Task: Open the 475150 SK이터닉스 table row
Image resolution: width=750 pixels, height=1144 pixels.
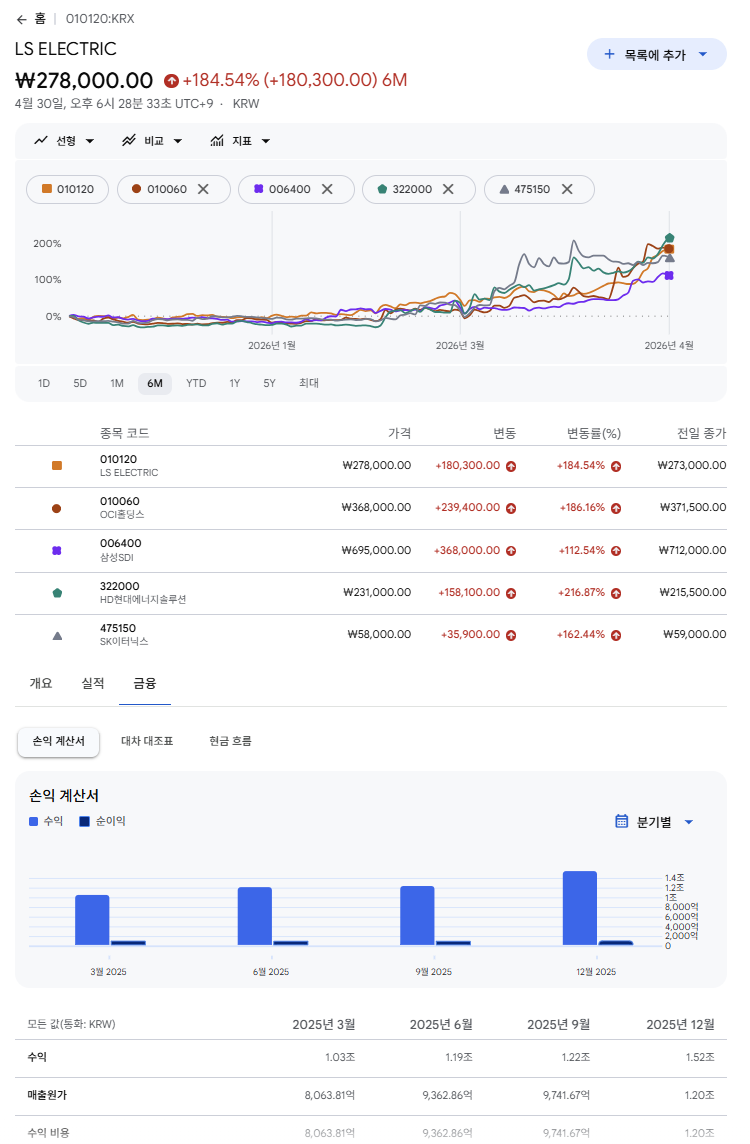Action: 371,635
